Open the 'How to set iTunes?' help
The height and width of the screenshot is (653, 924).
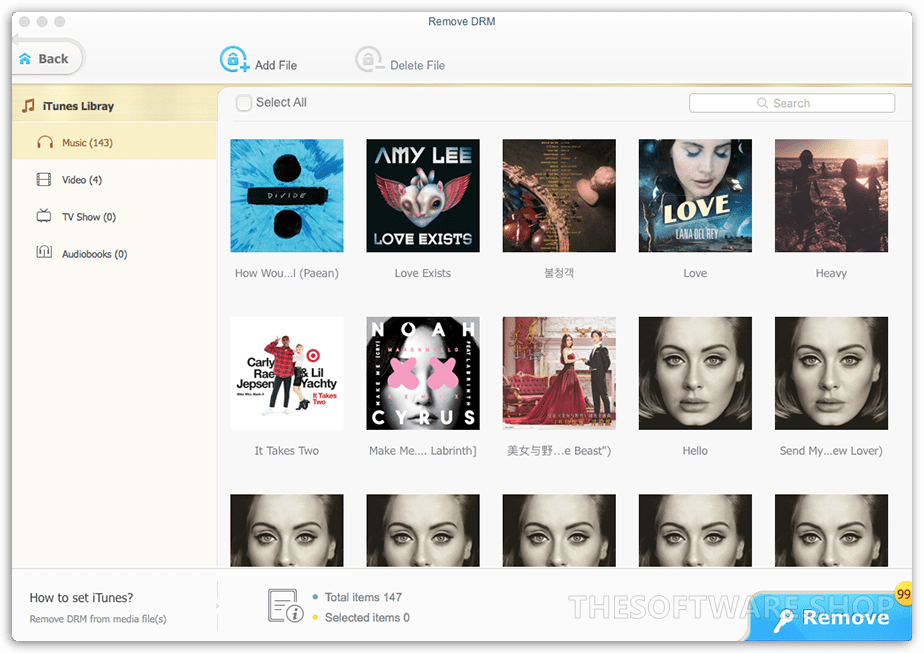[81, 598]
